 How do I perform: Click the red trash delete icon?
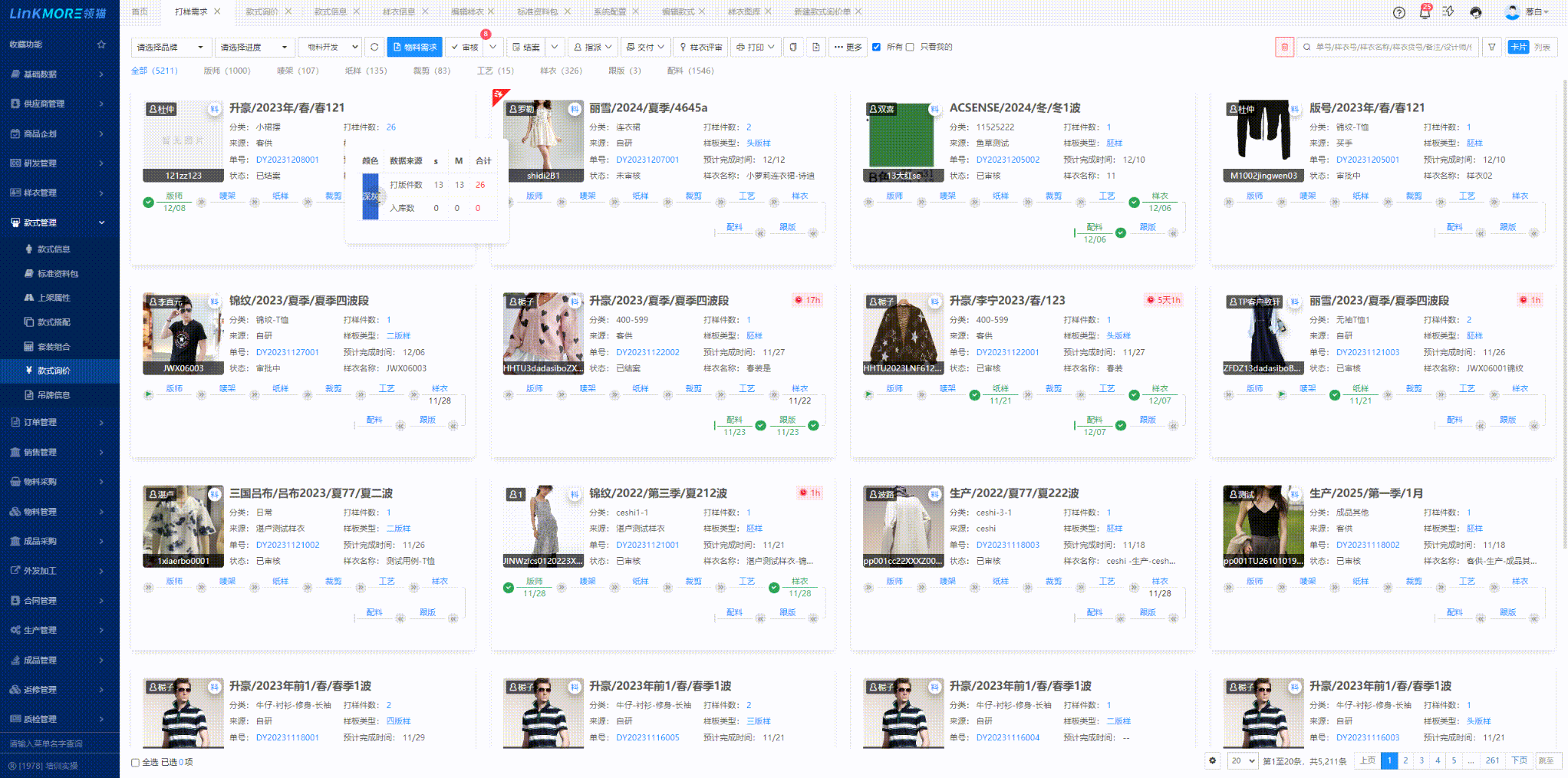coord(1284,47)
